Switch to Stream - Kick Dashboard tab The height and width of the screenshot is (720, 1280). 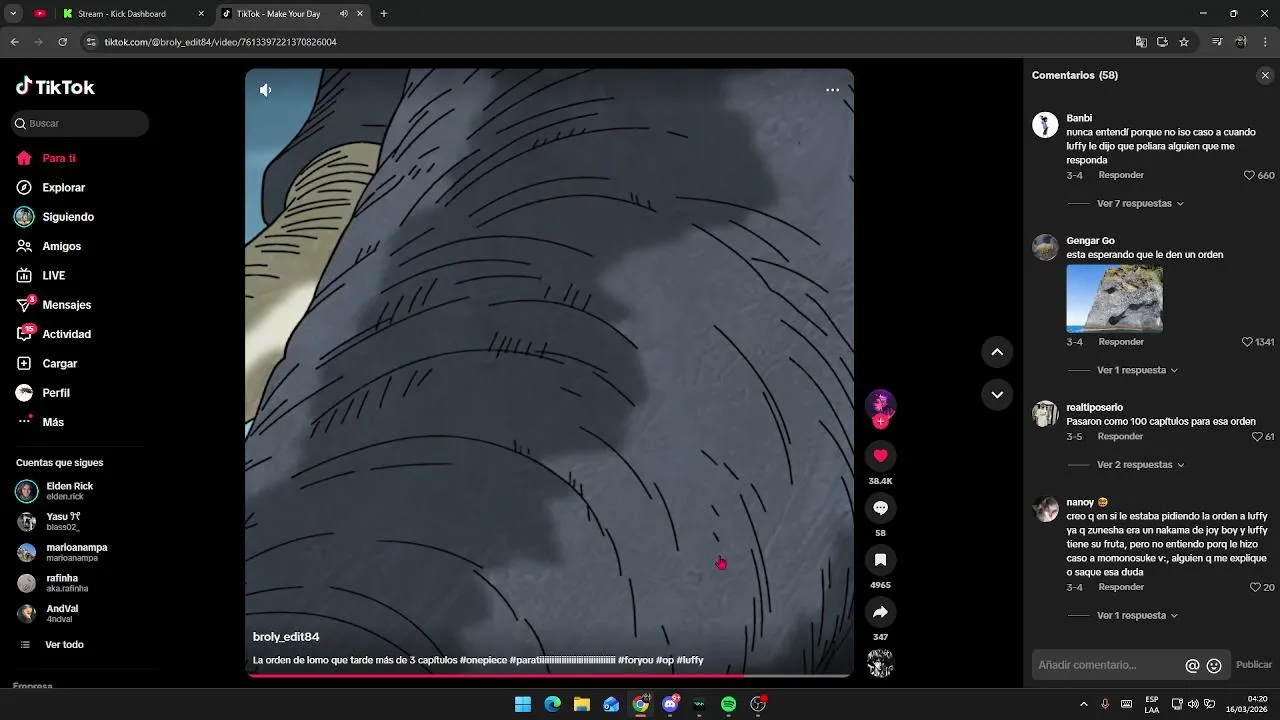tap(132, 14)
